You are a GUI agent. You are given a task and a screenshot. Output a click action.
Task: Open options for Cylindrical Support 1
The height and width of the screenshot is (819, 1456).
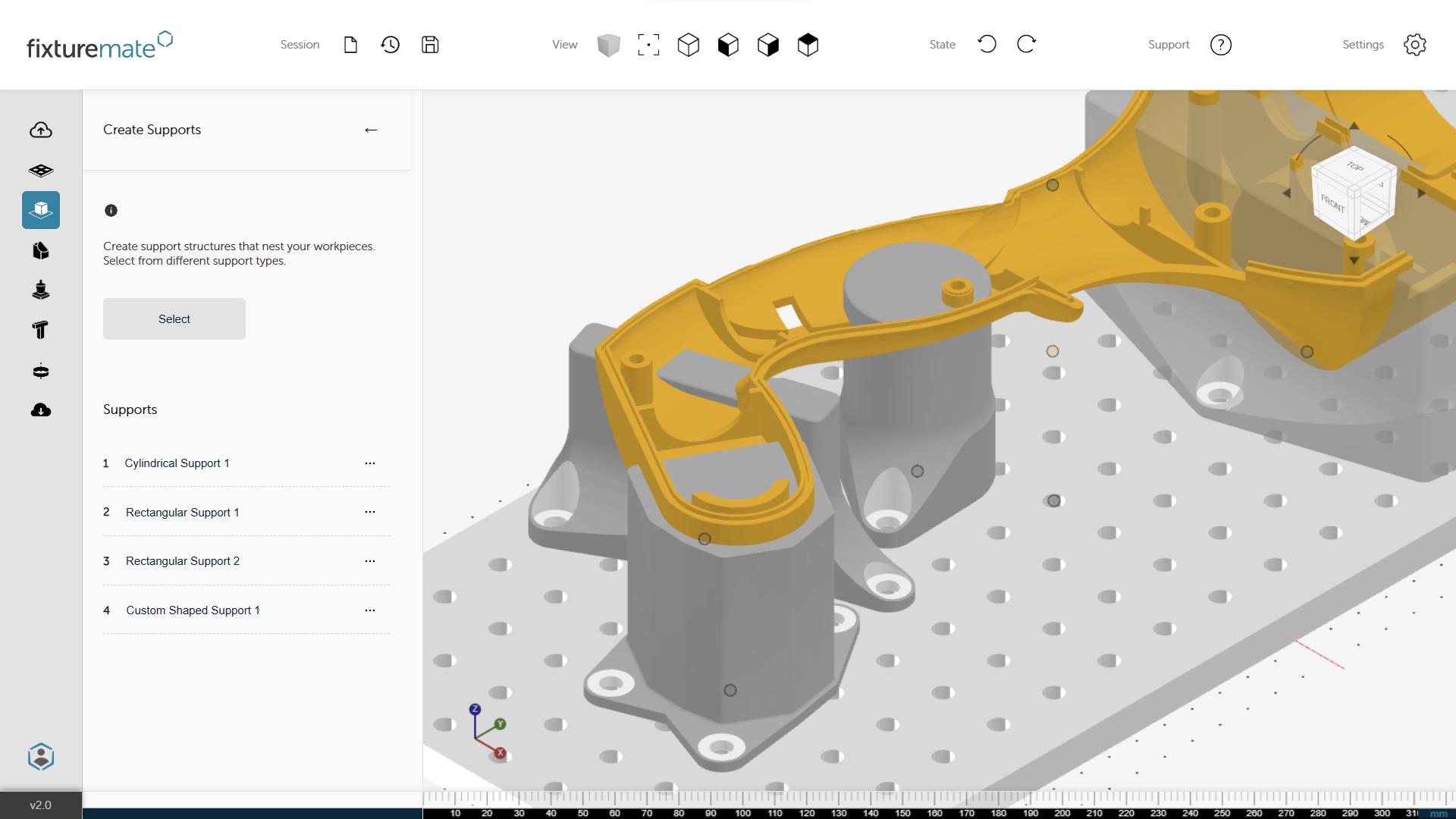370,463
